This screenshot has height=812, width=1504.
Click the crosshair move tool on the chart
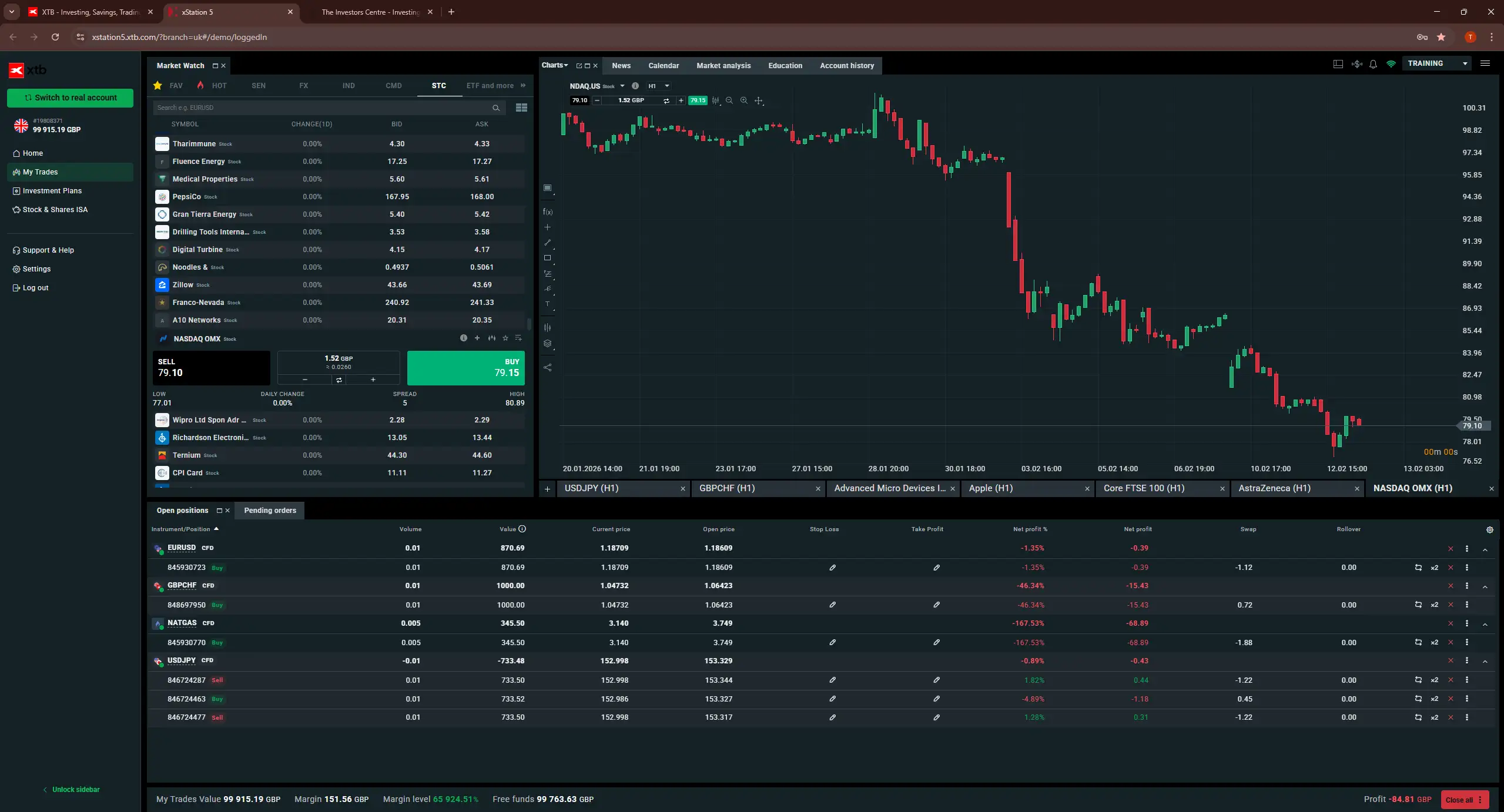pyautogui.click(x=758, y=100)
